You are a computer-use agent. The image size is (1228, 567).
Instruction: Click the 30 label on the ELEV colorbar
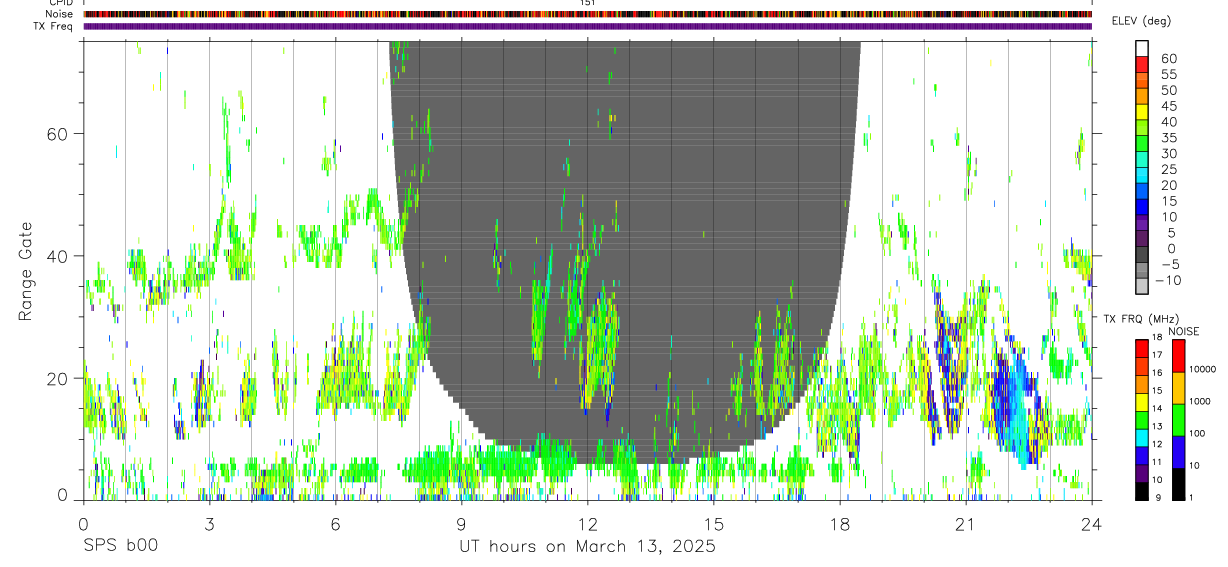[1168, 153]
